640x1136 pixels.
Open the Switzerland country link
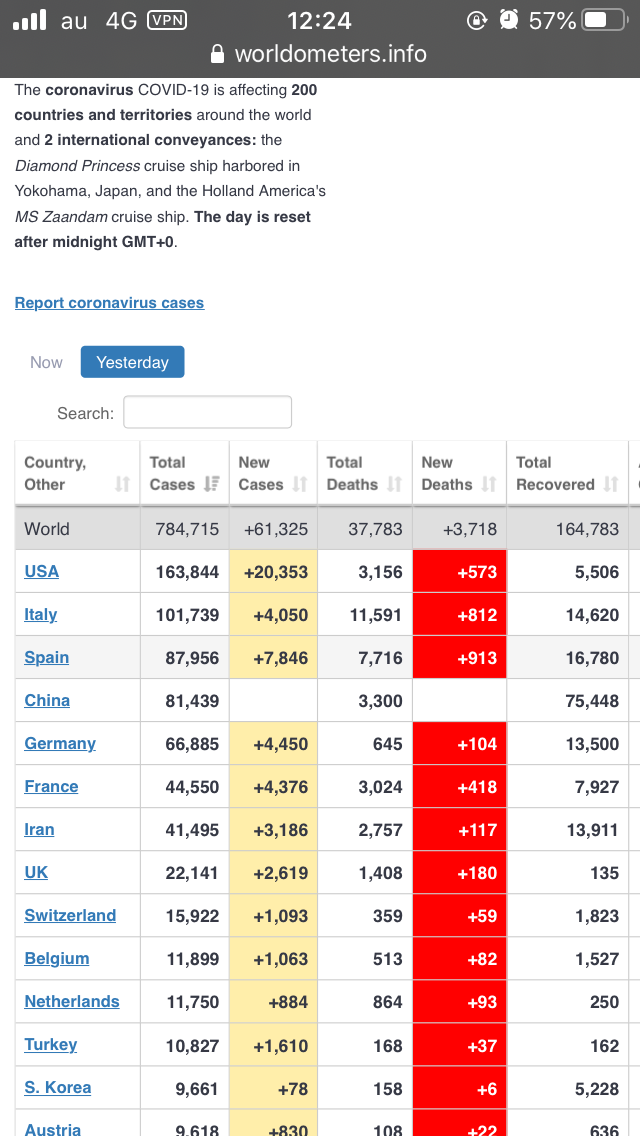click(70, 915)
